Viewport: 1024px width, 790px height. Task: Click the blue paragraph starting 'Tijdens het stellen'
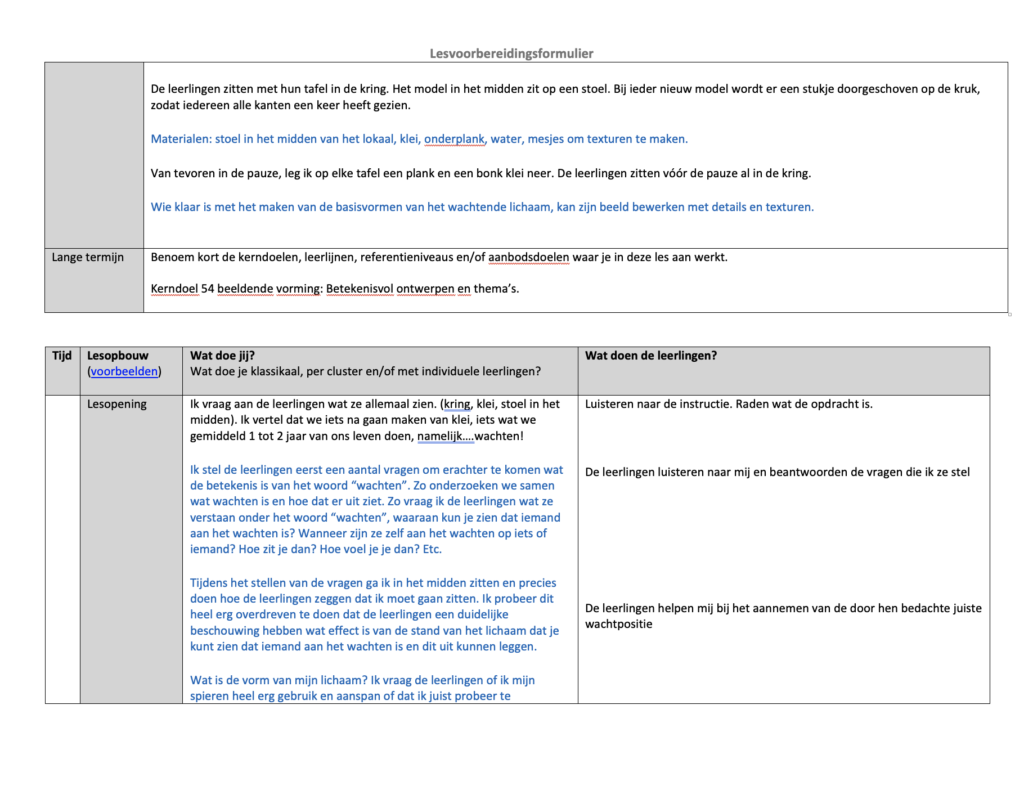[x=375, y=615]
